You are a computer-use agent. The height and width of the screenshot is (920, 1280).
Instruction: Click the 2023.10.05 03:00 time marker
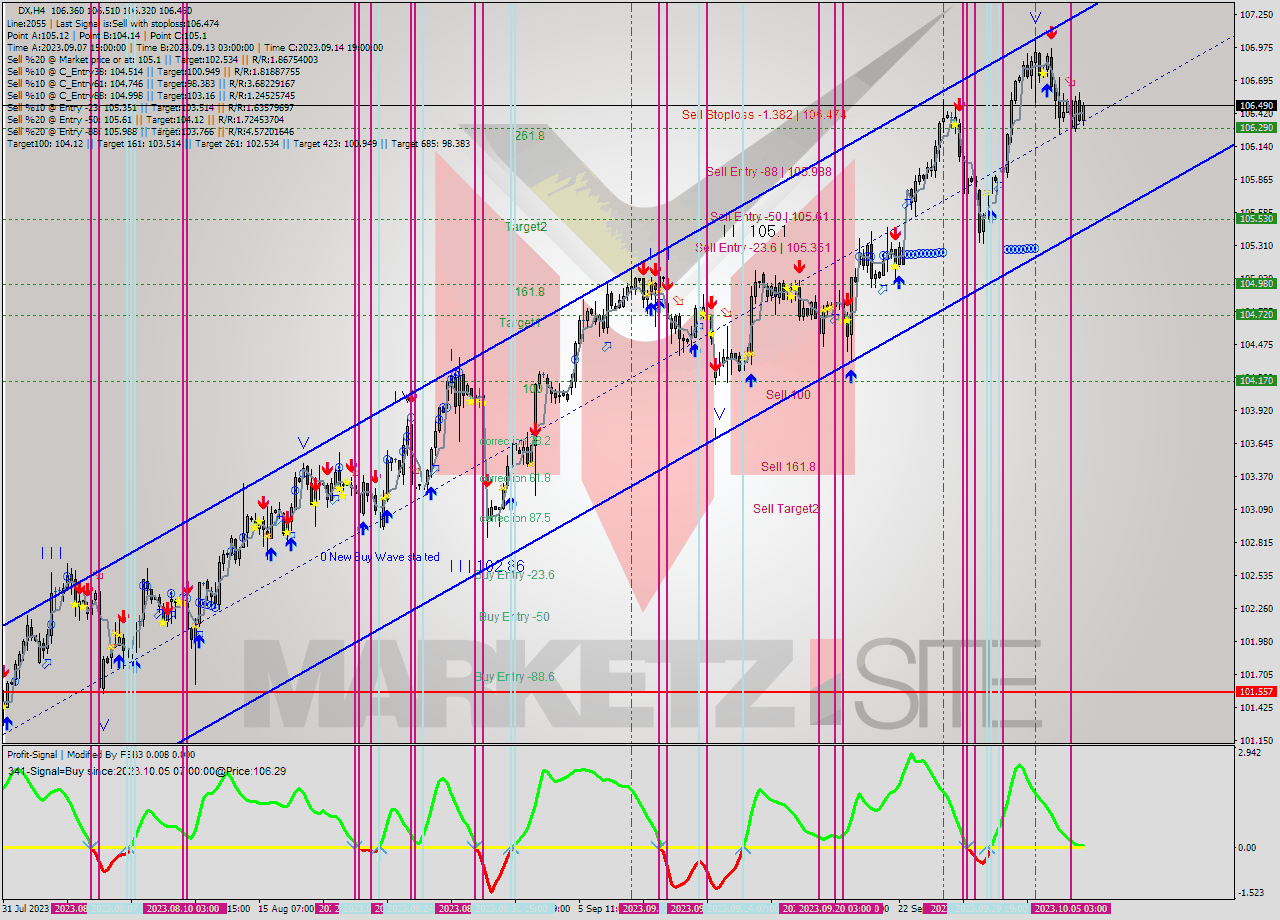point(1070,908)
